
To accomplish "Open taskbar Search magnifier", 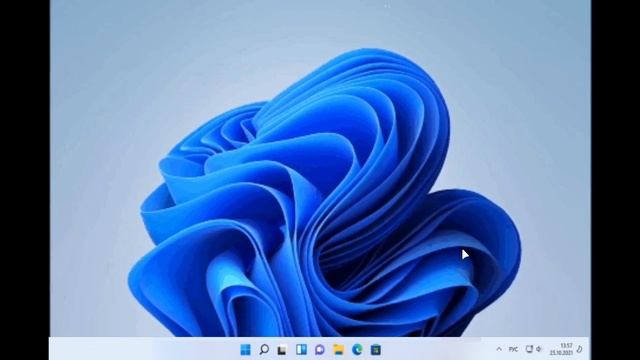I will [264, 349].
